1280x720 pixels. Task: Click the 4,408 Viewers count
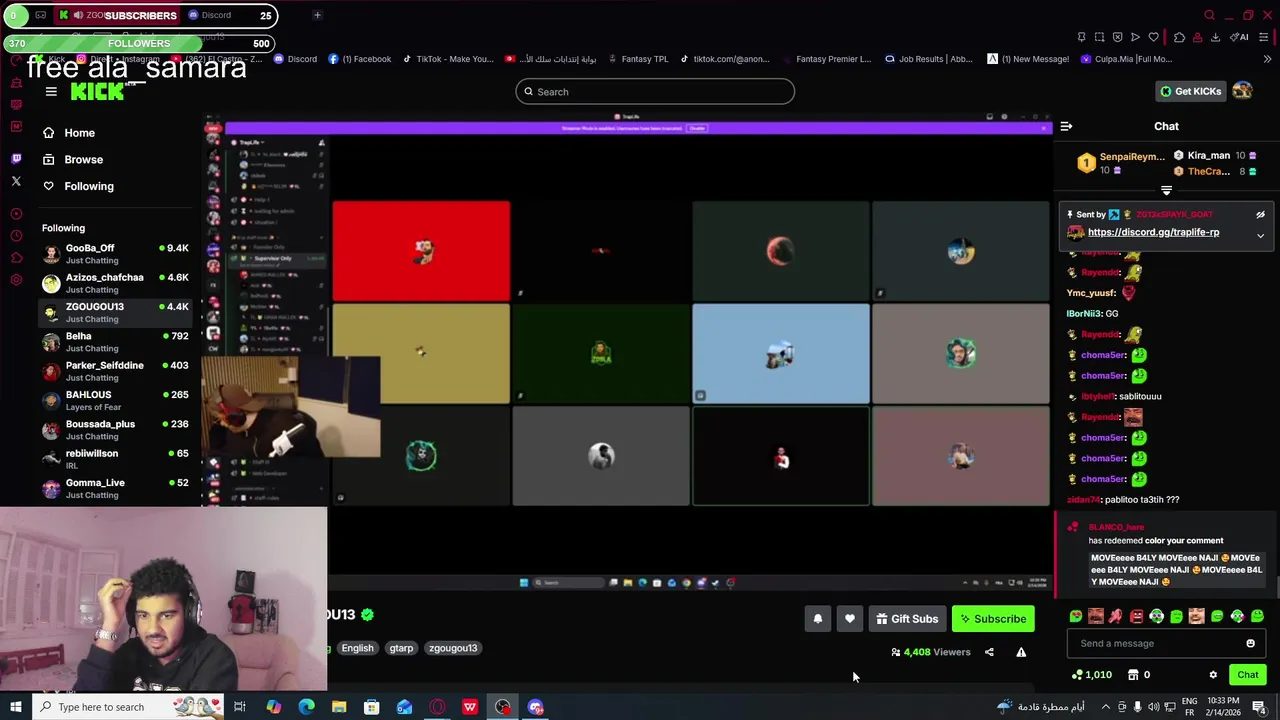[930, 652]
